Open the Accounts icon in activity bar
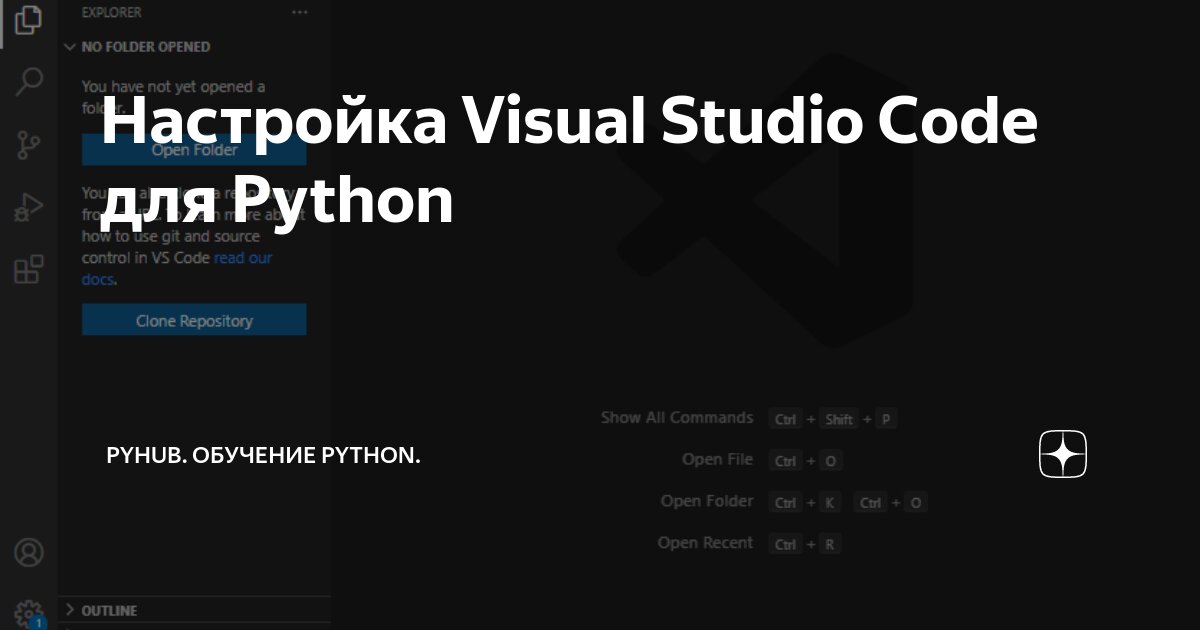Screen dimensions: 1200x630 pos(29,553)
